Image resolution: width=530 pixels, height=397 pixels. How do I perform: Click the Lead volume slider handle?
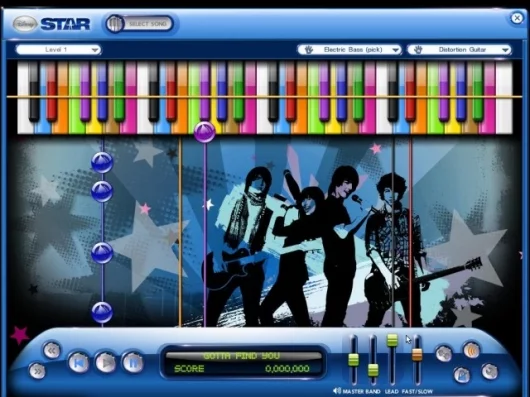click(392, 340)
